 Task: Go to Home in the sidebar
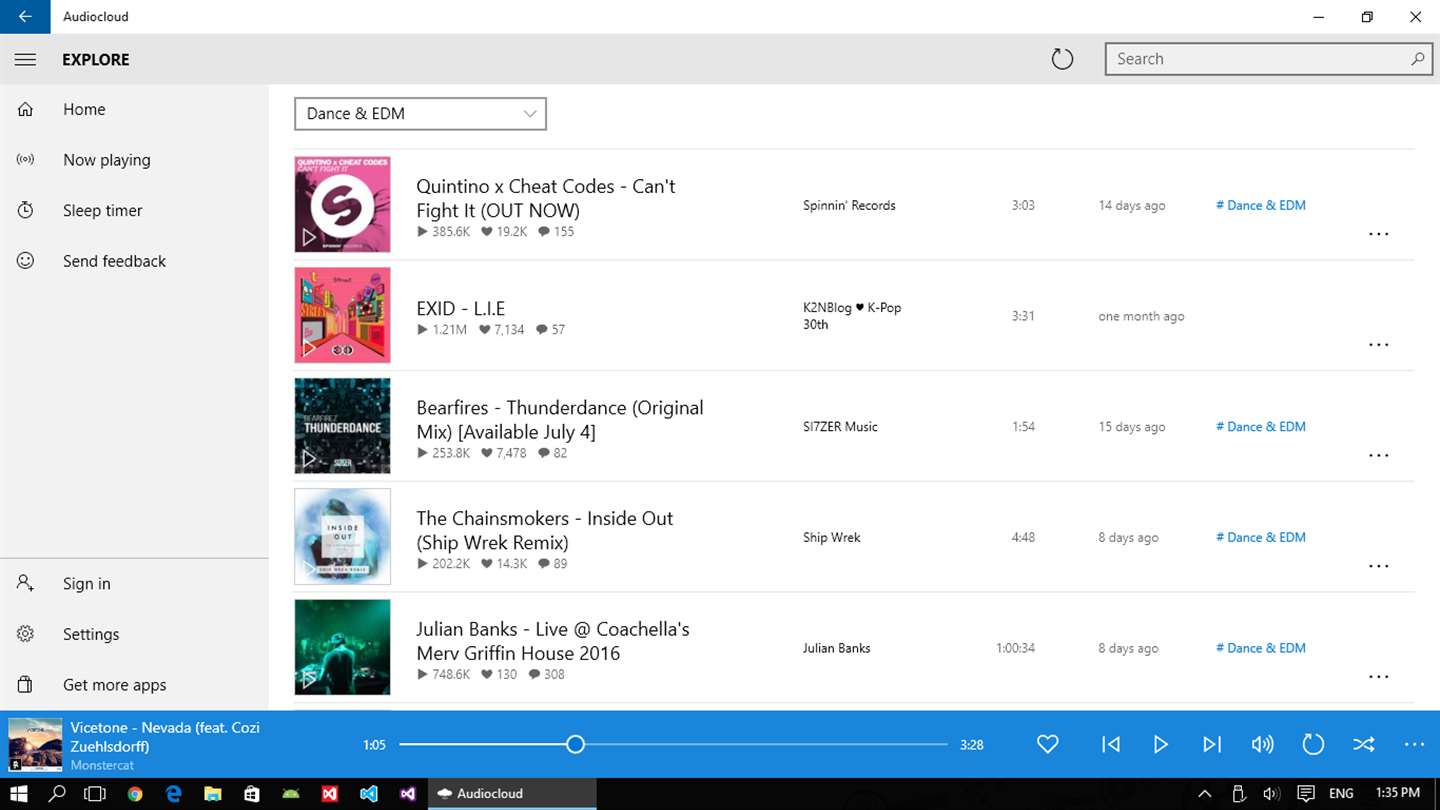click(134, 110)
